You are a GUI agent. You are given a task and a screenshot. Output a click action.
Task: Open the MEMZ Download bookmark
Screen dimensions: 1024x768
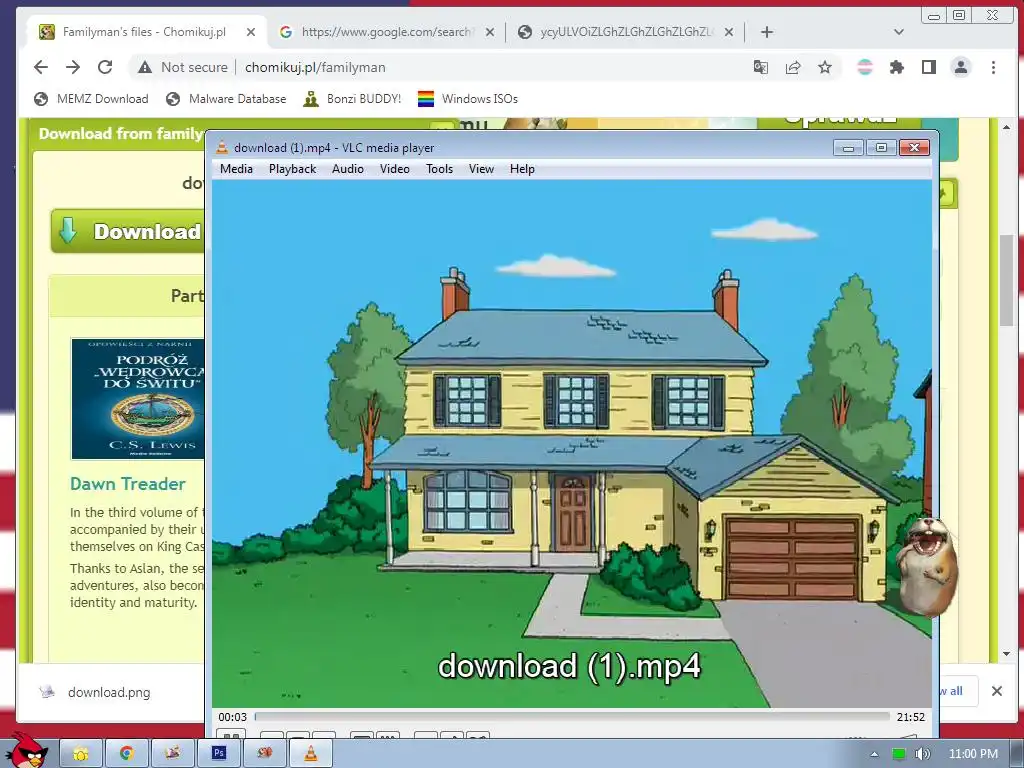[91, 99]
